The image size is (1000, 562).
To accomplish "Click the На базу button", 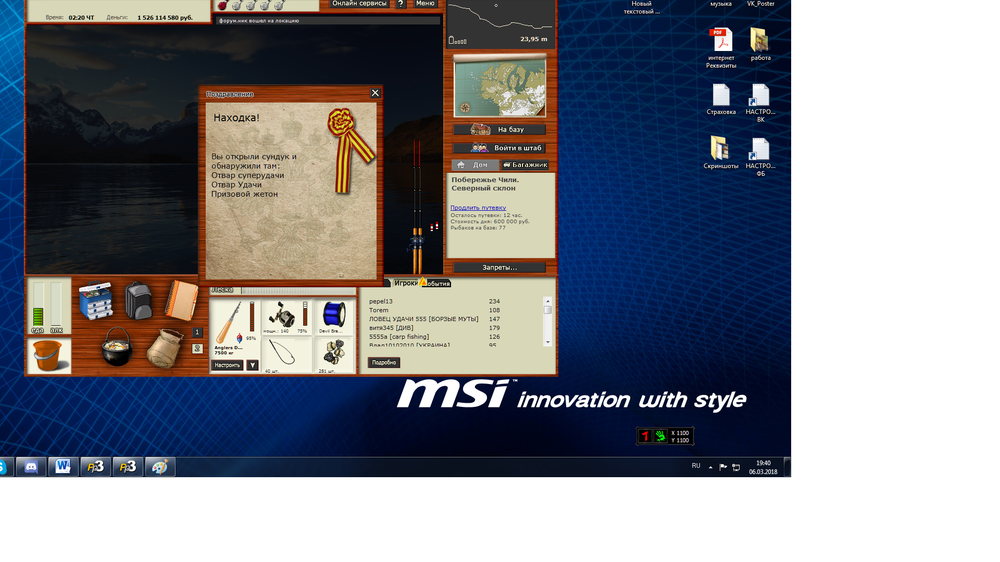I will pos(500,129).
